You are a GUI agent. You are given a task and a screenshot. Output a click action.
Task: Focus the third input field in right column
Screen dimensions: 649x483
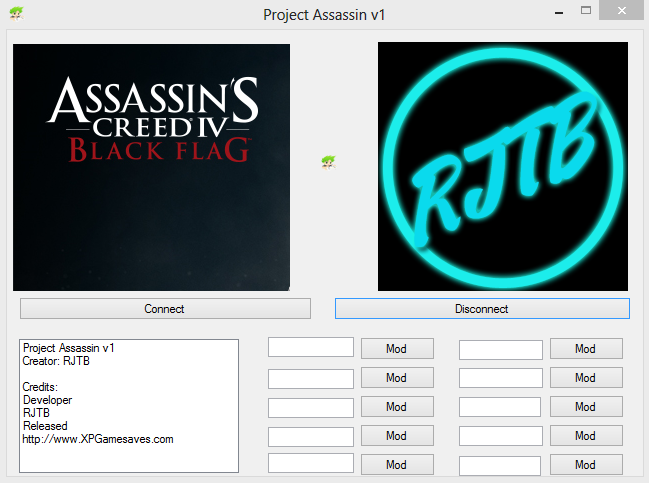(x=501, y=408)
